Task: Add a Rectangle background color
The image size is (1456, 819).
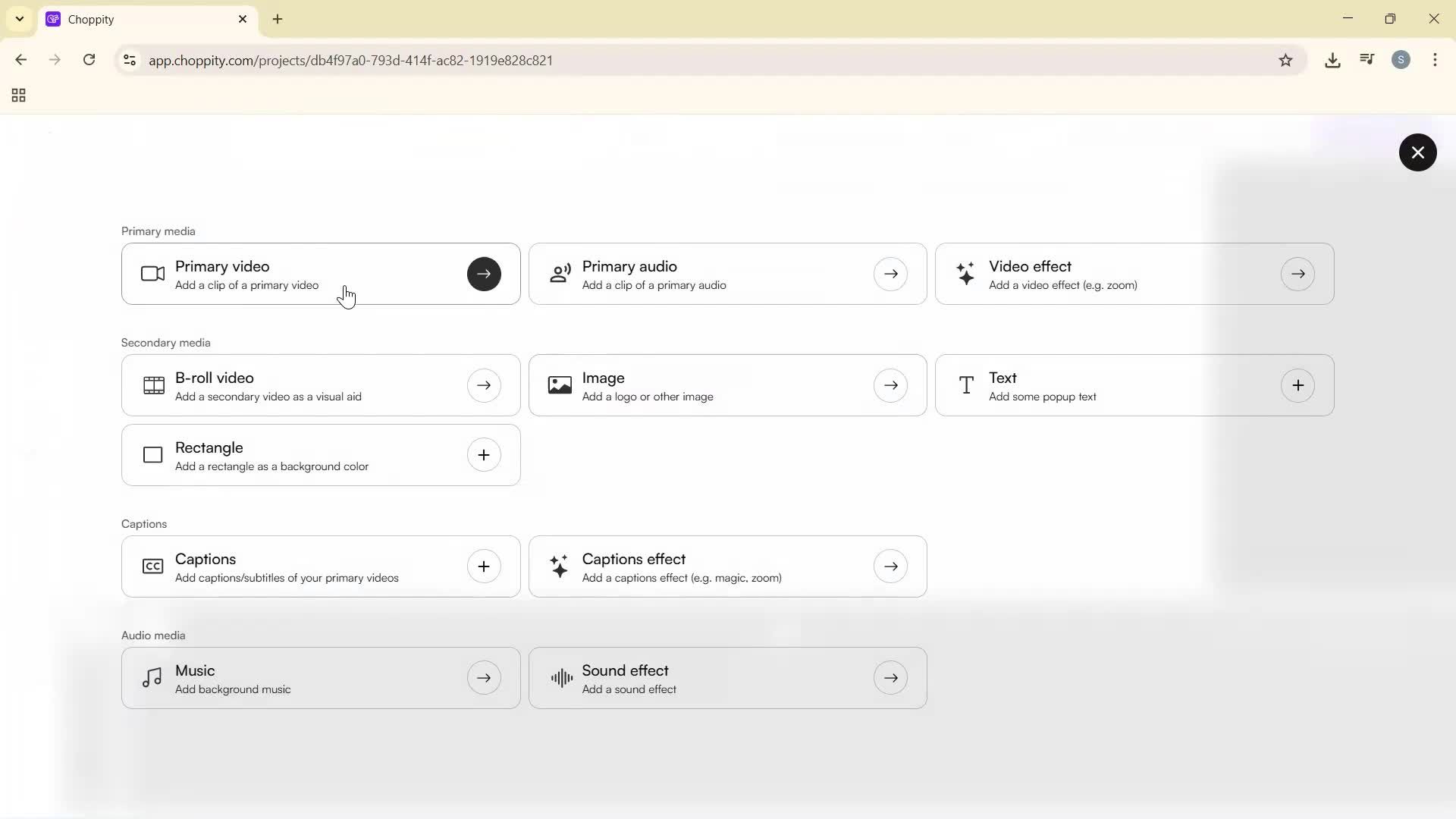Action: click(x=320, y=455)
